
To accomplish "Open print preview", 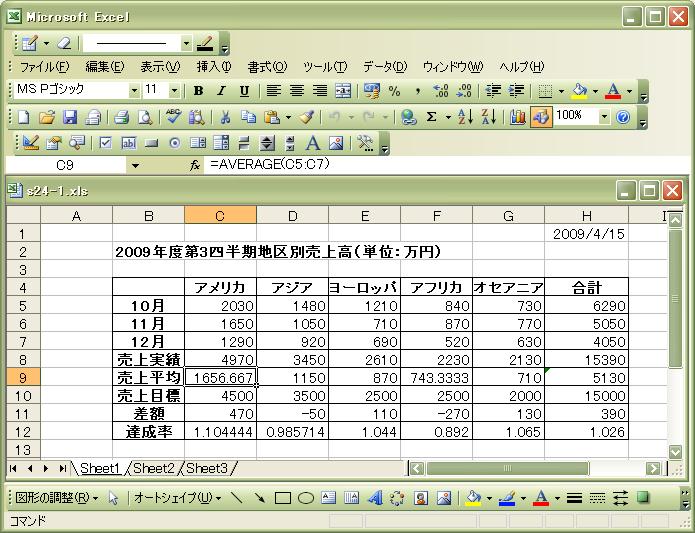I will pyautogui.click(x=144, y=117).
